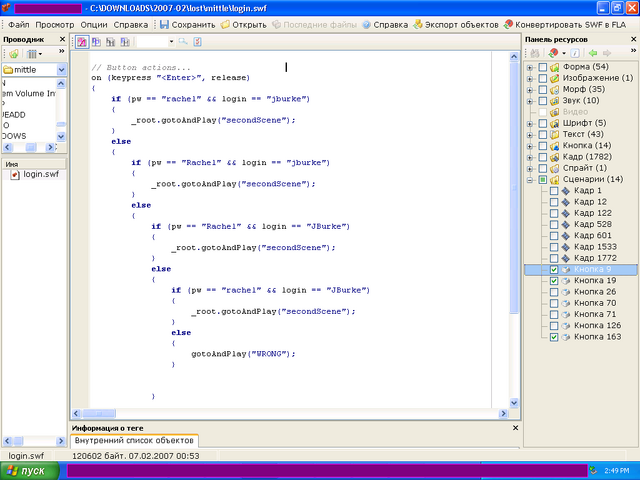Click the login.swf file icon in file list

point(15,175)
